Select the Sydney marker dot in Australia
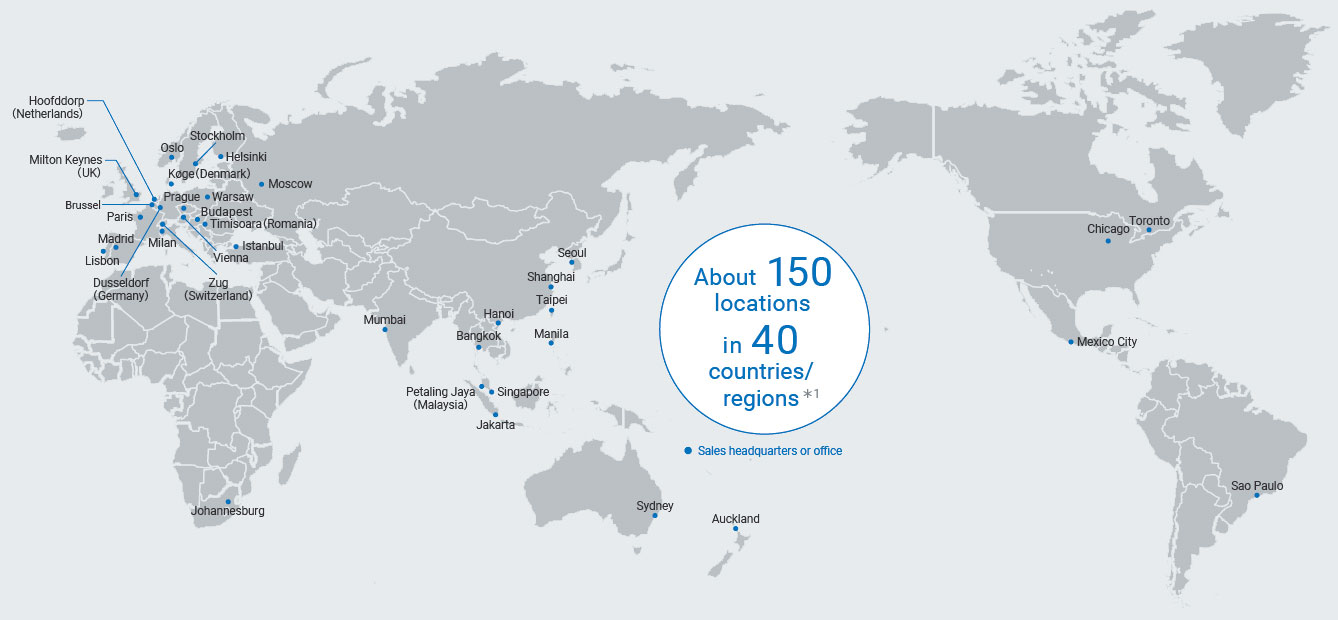The image size is (1338, 620). (x=655, y=516)
